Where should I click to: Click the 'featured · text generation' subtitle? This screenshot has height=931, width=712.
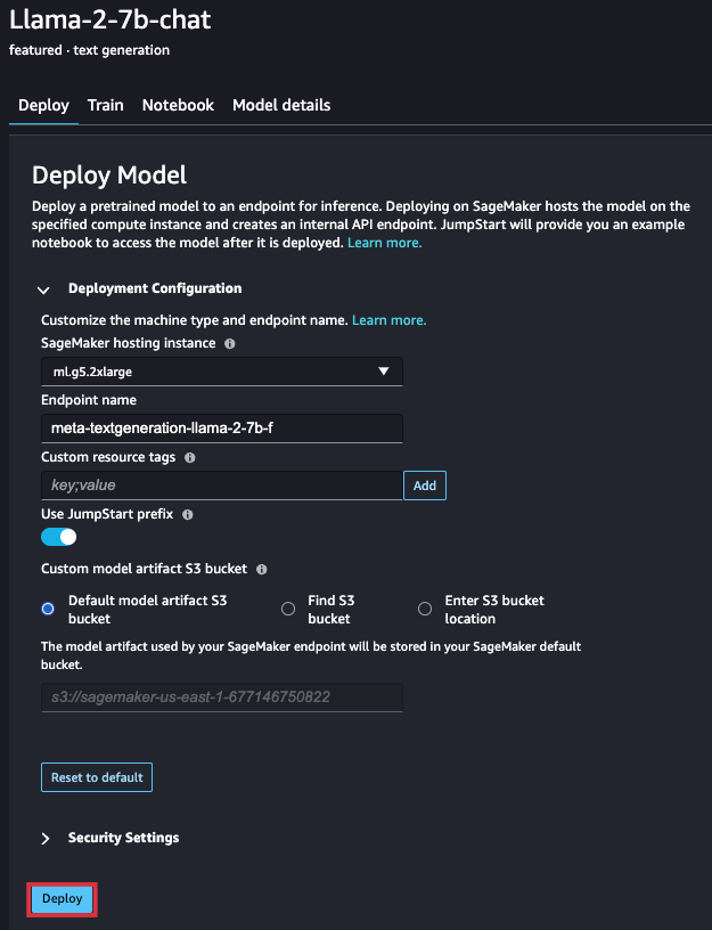coord(89,50)
